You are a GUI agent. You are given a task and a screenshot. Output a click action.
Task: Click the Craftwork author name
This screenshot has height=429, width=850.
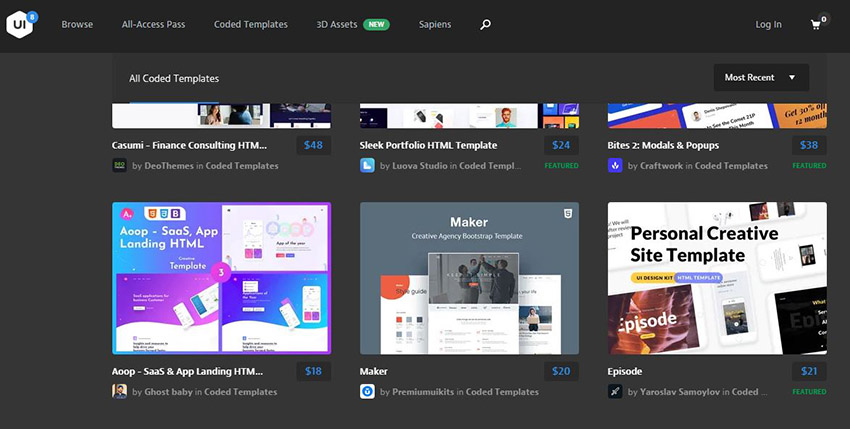661,166
